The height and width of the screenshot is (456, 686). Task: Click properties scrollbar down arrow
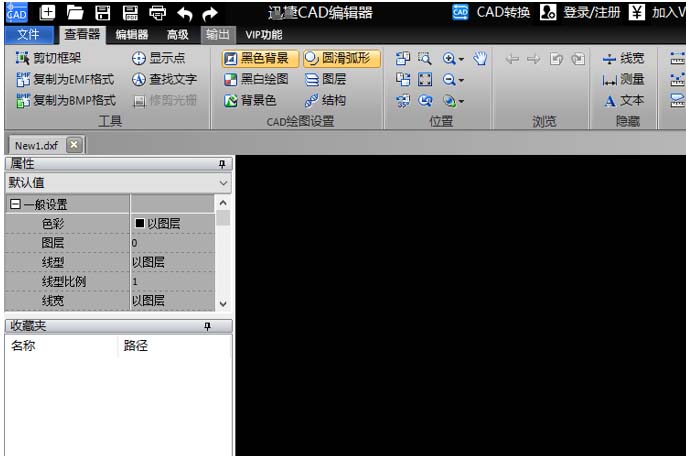[x=223, y=303]
